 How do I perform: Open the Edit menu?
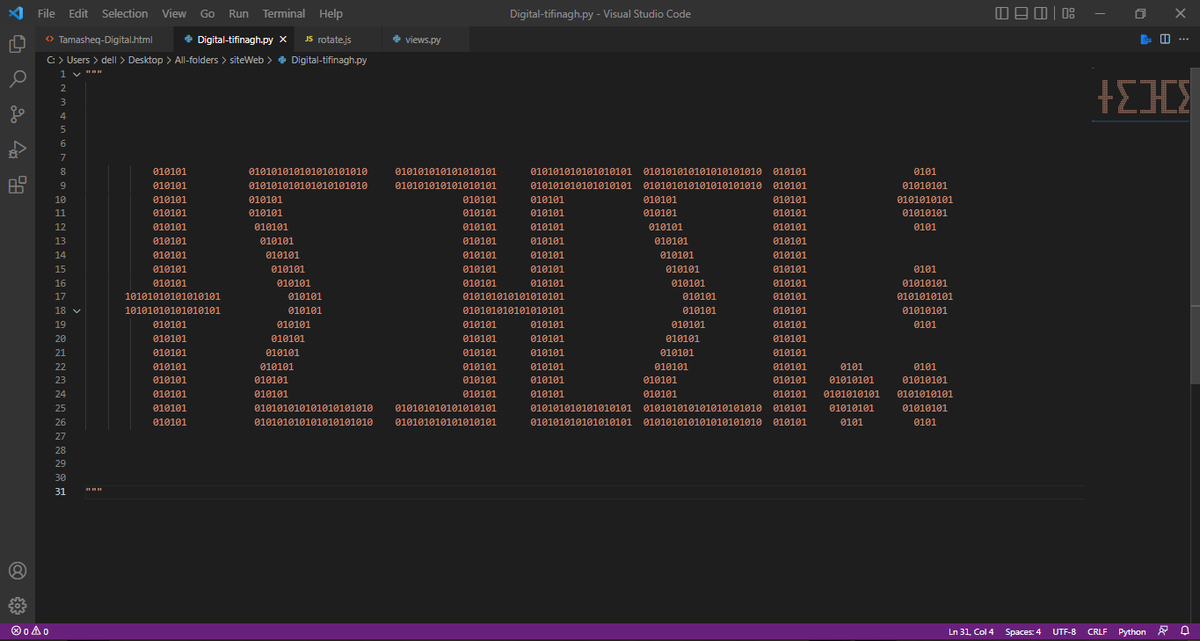(x=79, y=14)
